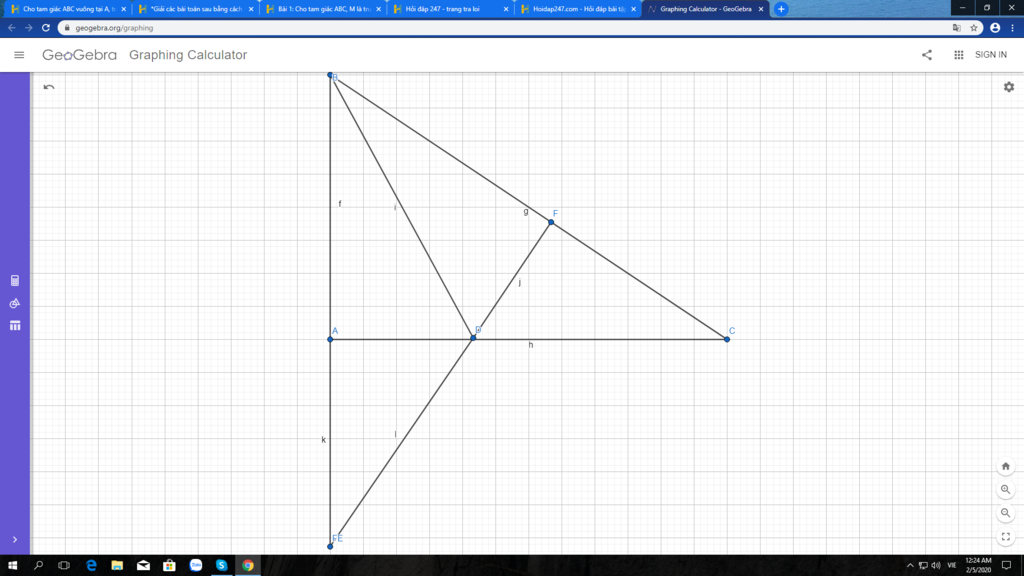Image resolution: width=1024 pixels, height=576 pixels.
Task: Close the 'Hỏi đáp 247 - trang tra loi' tab
Action: tap(505, 9)
